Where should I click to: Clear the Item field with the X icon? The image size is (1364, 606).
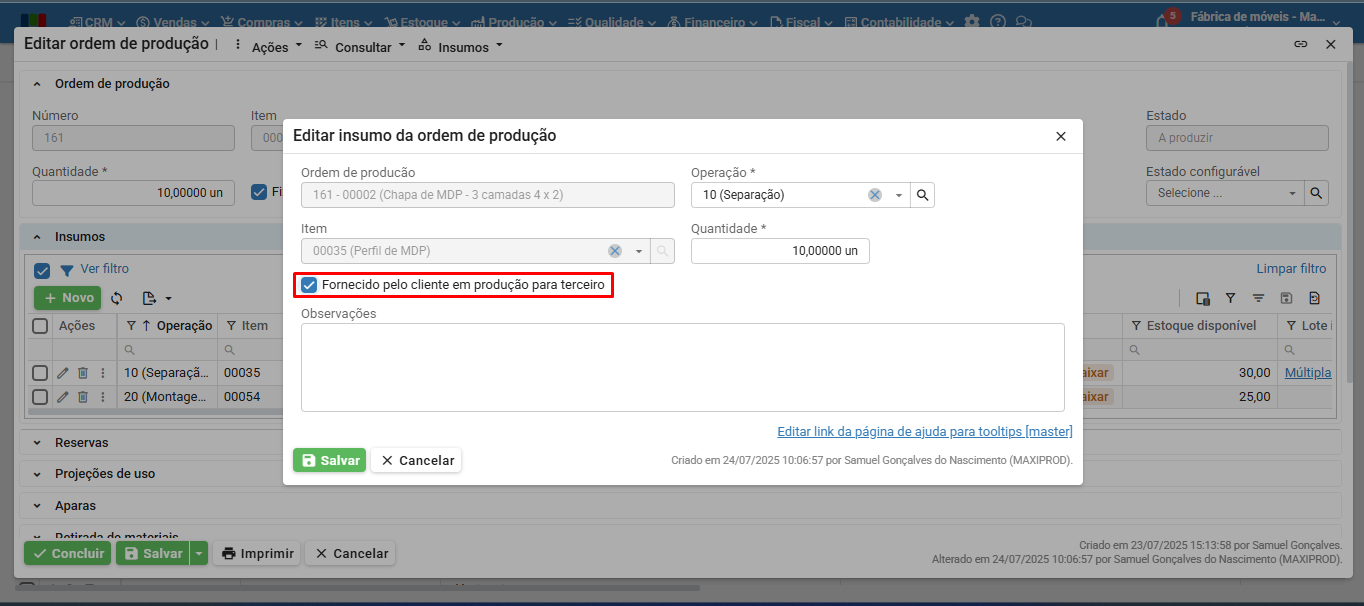pyautogui.click(x=615, y=251)
